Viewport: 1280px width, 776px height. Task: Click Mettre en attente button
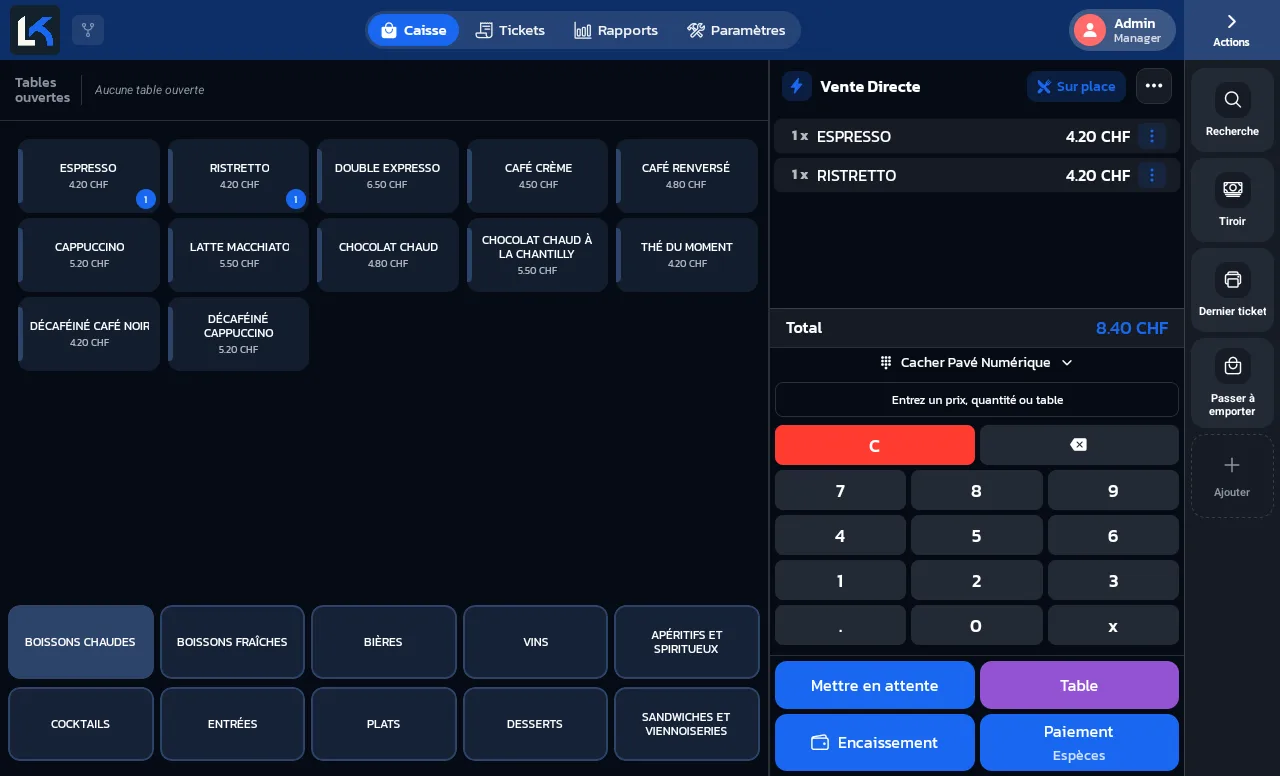(875, 685)
